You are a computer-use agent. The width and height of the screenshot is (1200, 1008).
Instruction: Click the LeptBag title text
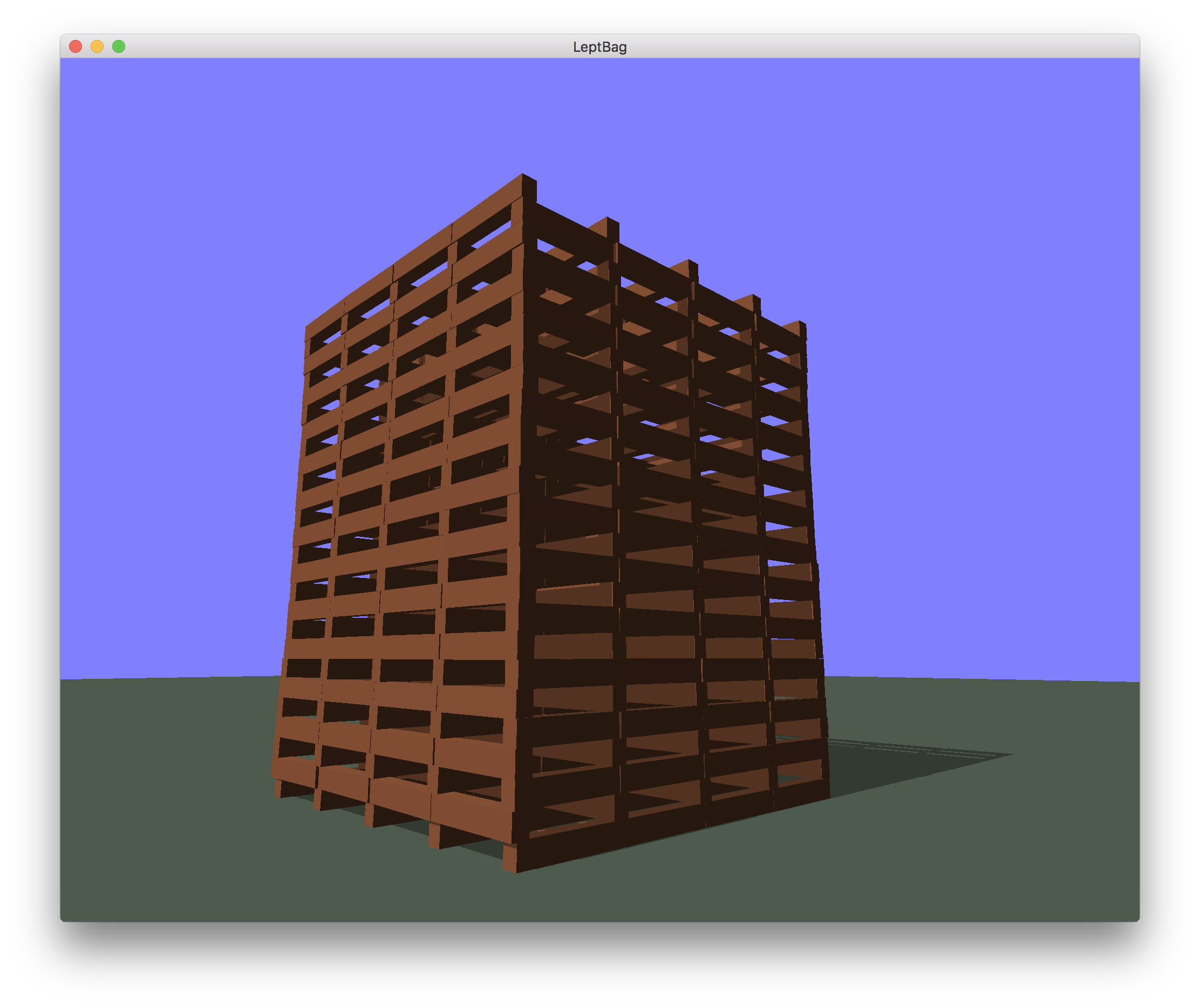[x=599, y=47]
